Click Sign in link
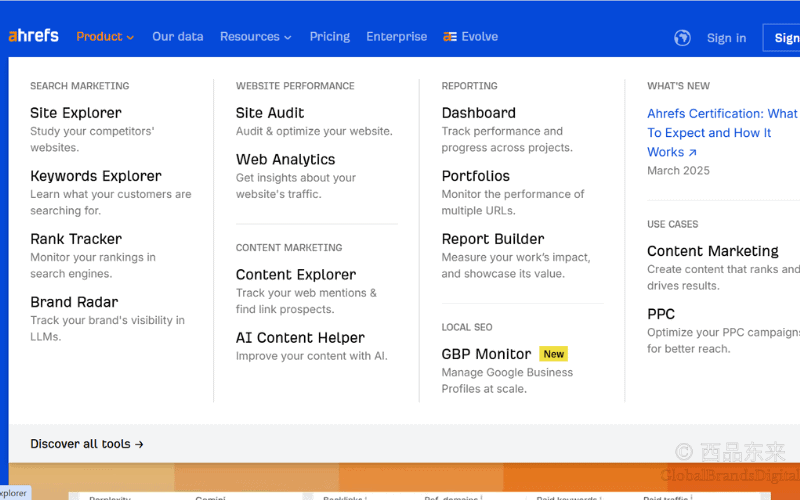800x500 pixels. click(726, 38)
